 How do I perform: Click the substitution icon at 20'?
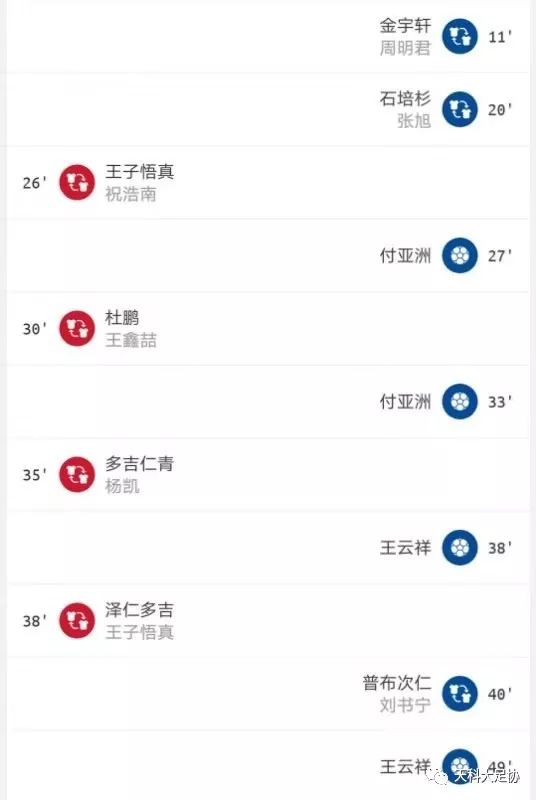[460, 109]
